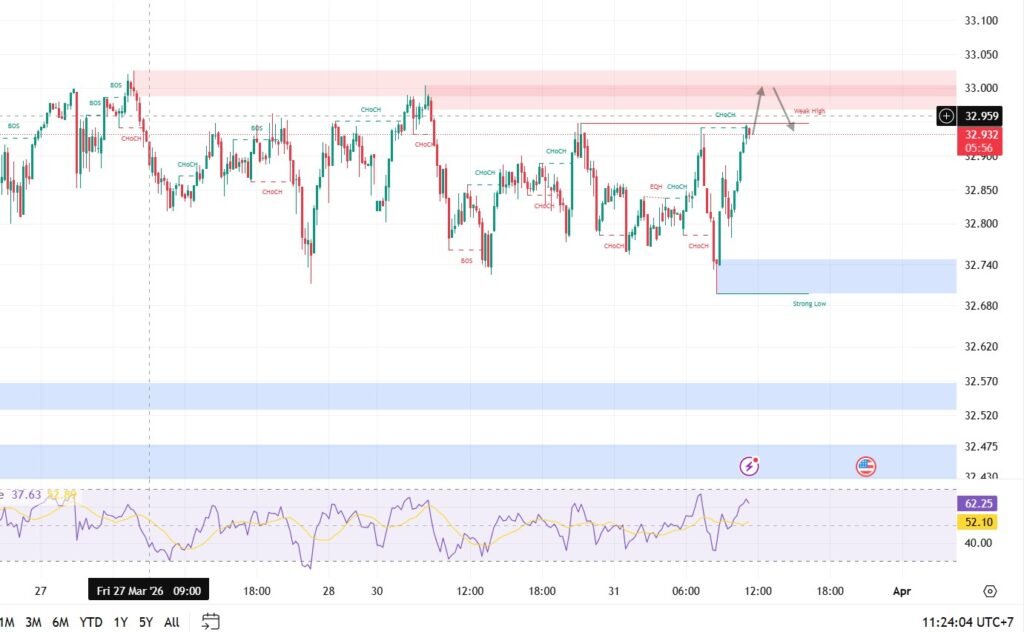This screenshot has width=1024, height=632.
Task: Switch range to 6M
Action: [x=61, y=622]
